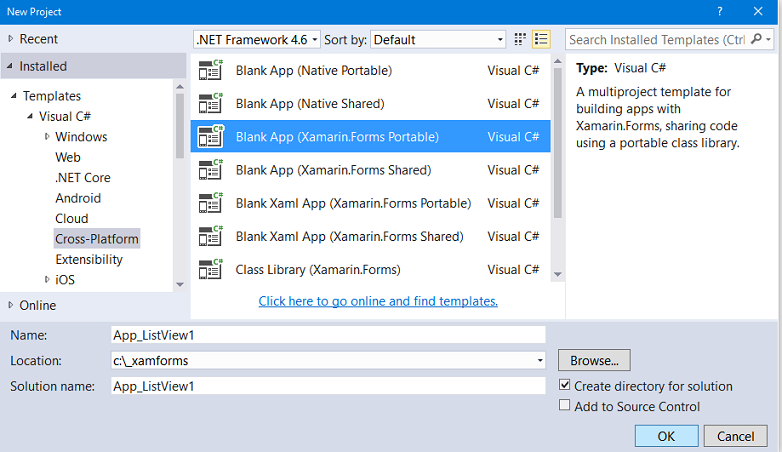Image resolution: width=782 pixels, height=452 pixels.
Task: Open the Location path dropdown arrow
Action: 540,360
